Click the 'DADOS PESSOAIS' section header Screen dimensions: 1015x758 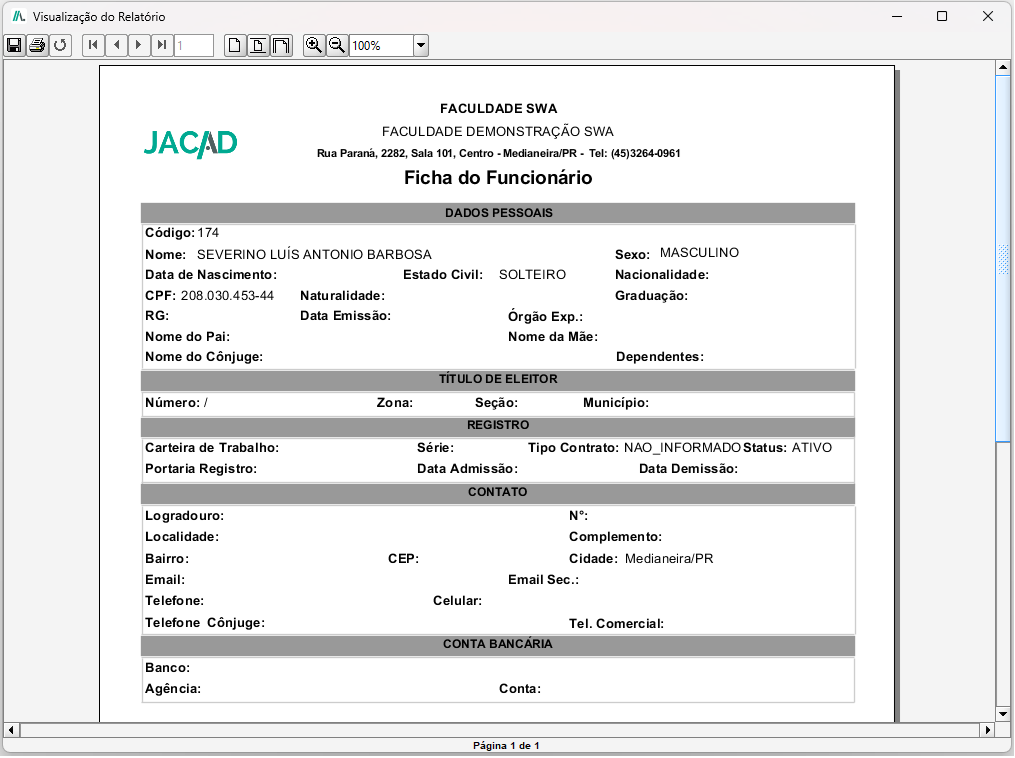[x=498, y=213]
